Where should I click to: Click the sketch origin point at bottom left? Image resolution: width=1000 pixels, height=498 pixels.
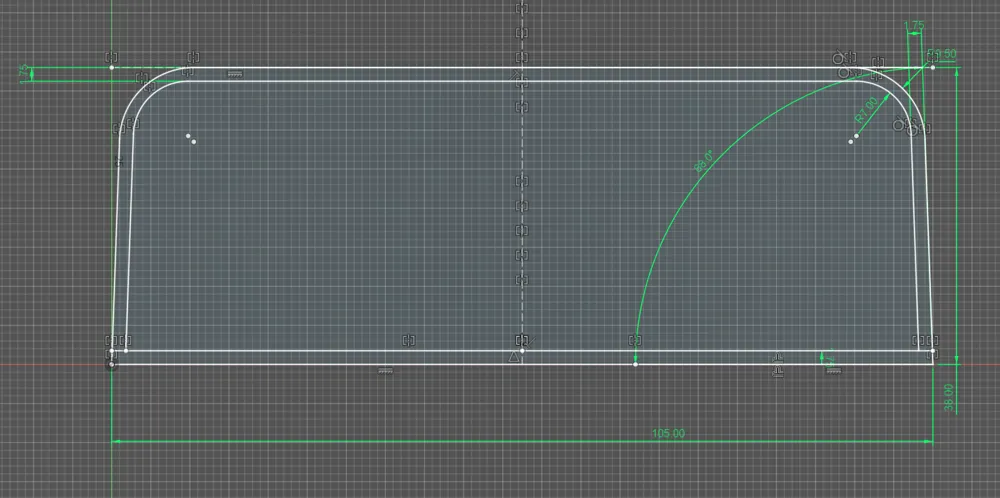pyautogui.click(x=112, y=365)
